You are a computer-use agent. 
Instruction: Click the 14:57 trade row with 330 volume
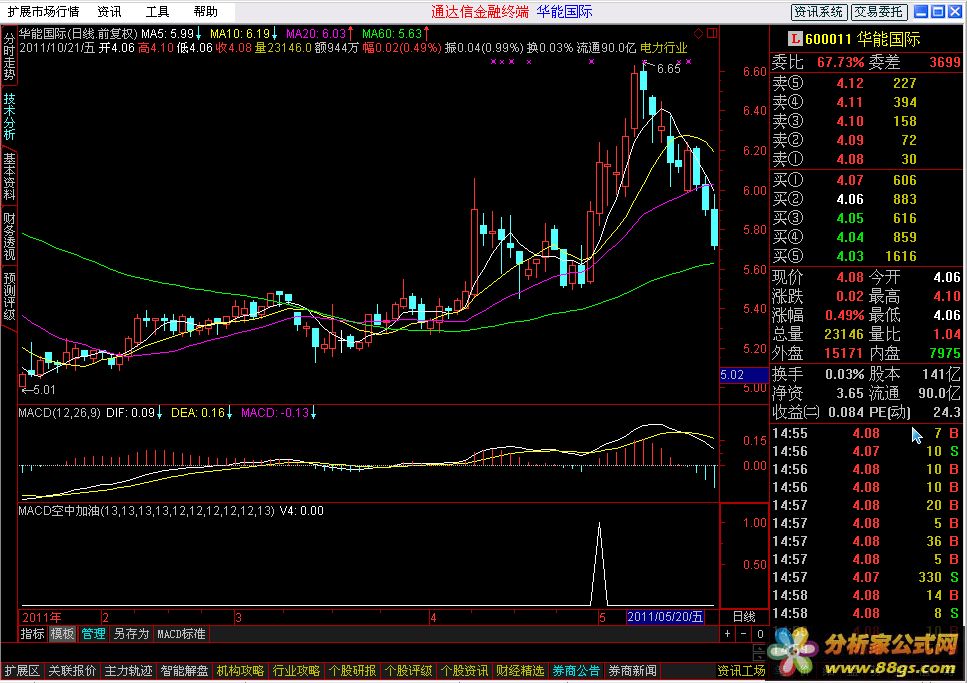click(866, 577)
